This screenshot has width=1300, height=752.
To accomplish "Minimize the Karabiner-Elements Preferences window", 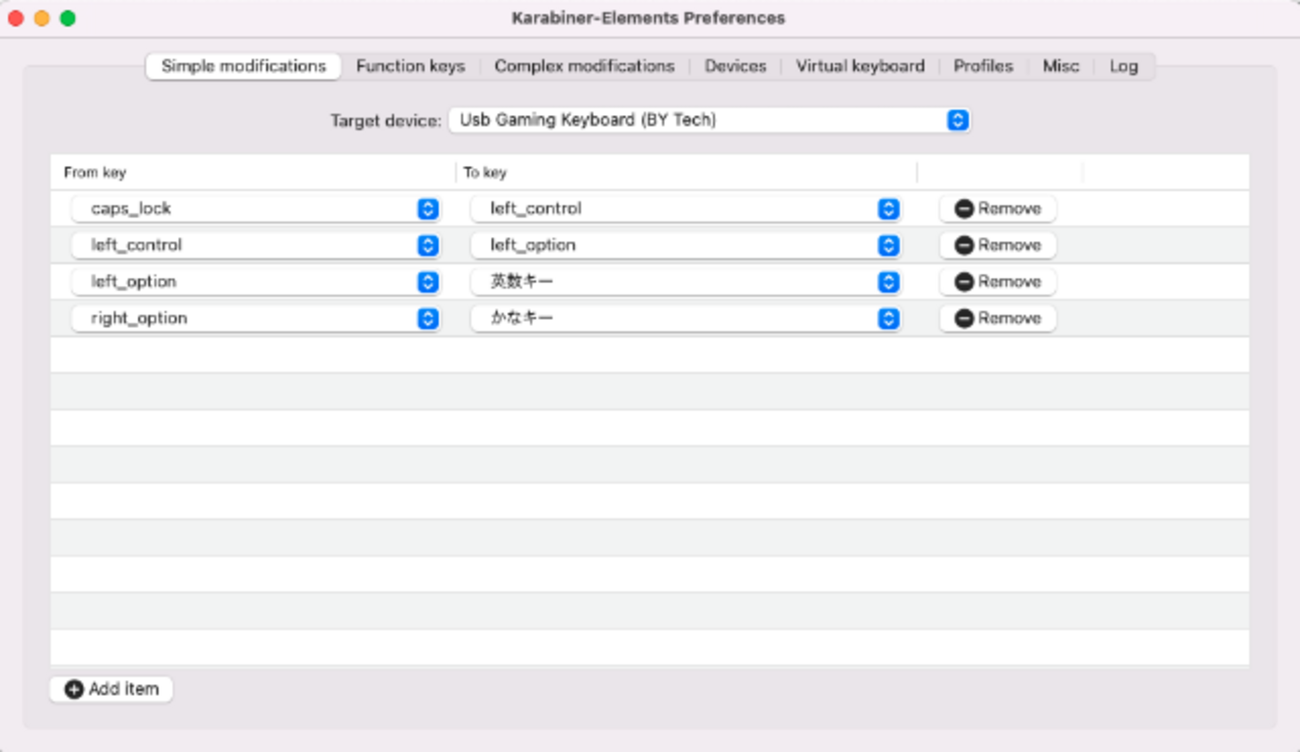I will click(x=42, y=18).
